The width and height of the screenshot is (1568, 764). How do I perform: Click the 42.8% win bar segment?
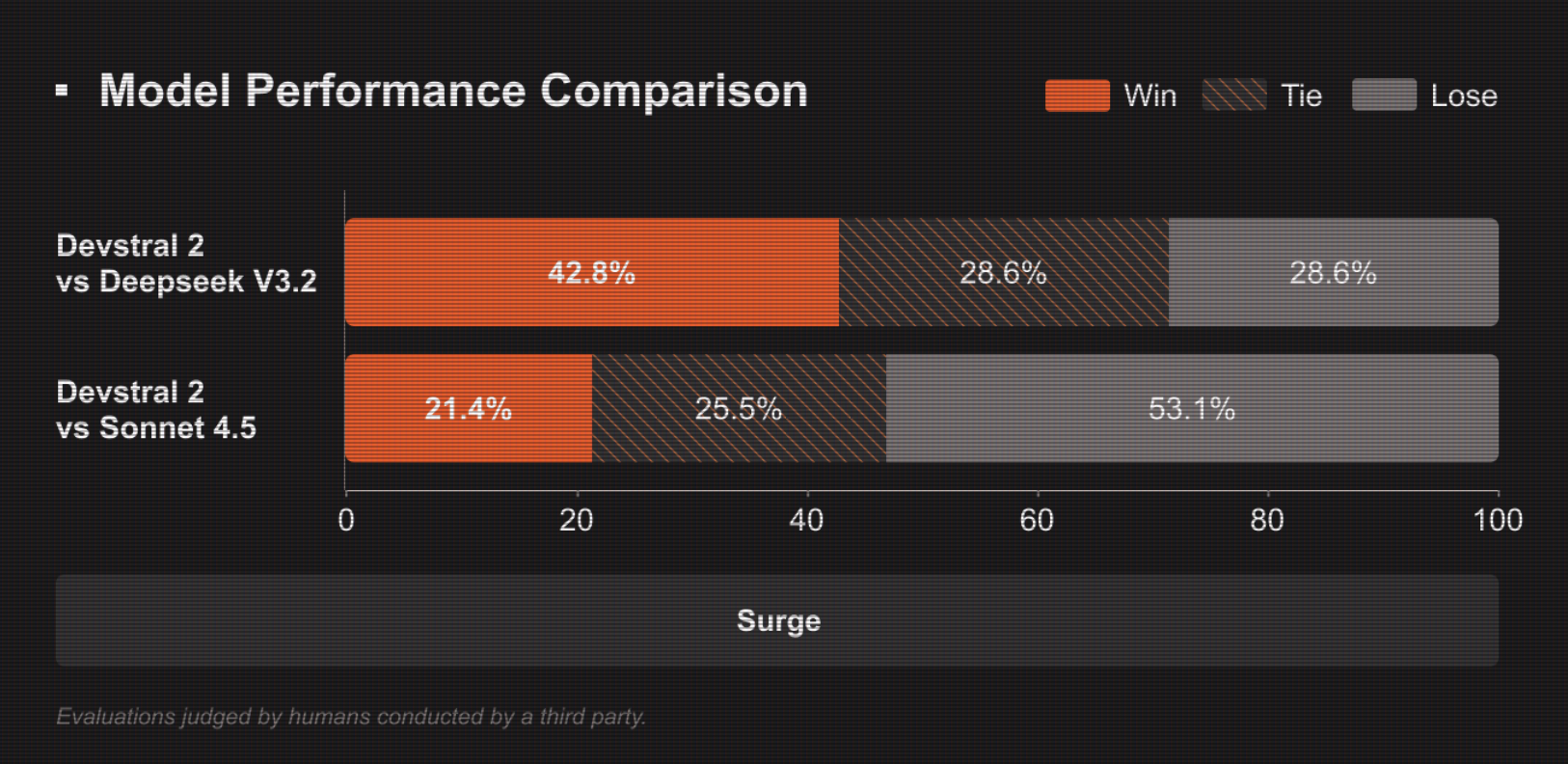click(591, 273)
